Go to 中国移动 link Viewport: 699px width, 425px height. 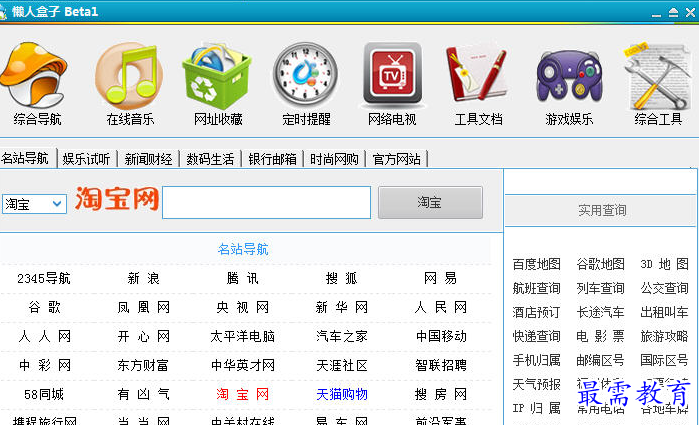440,336
